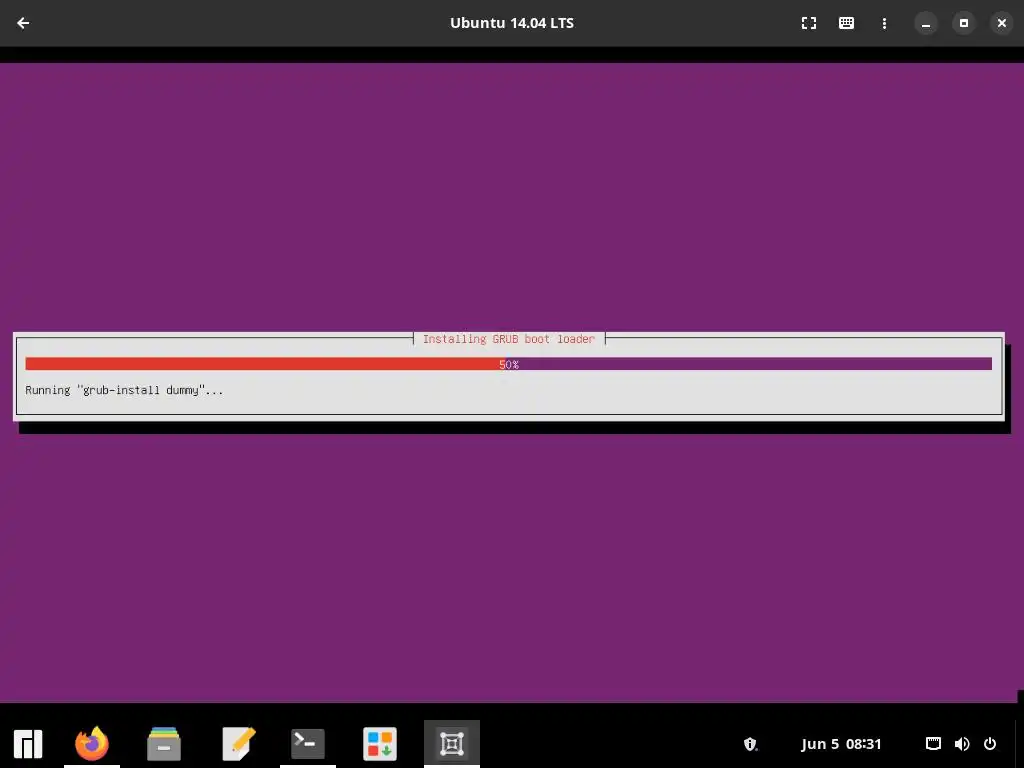
Task: Open the three-dot options menu
Action: 884,23
